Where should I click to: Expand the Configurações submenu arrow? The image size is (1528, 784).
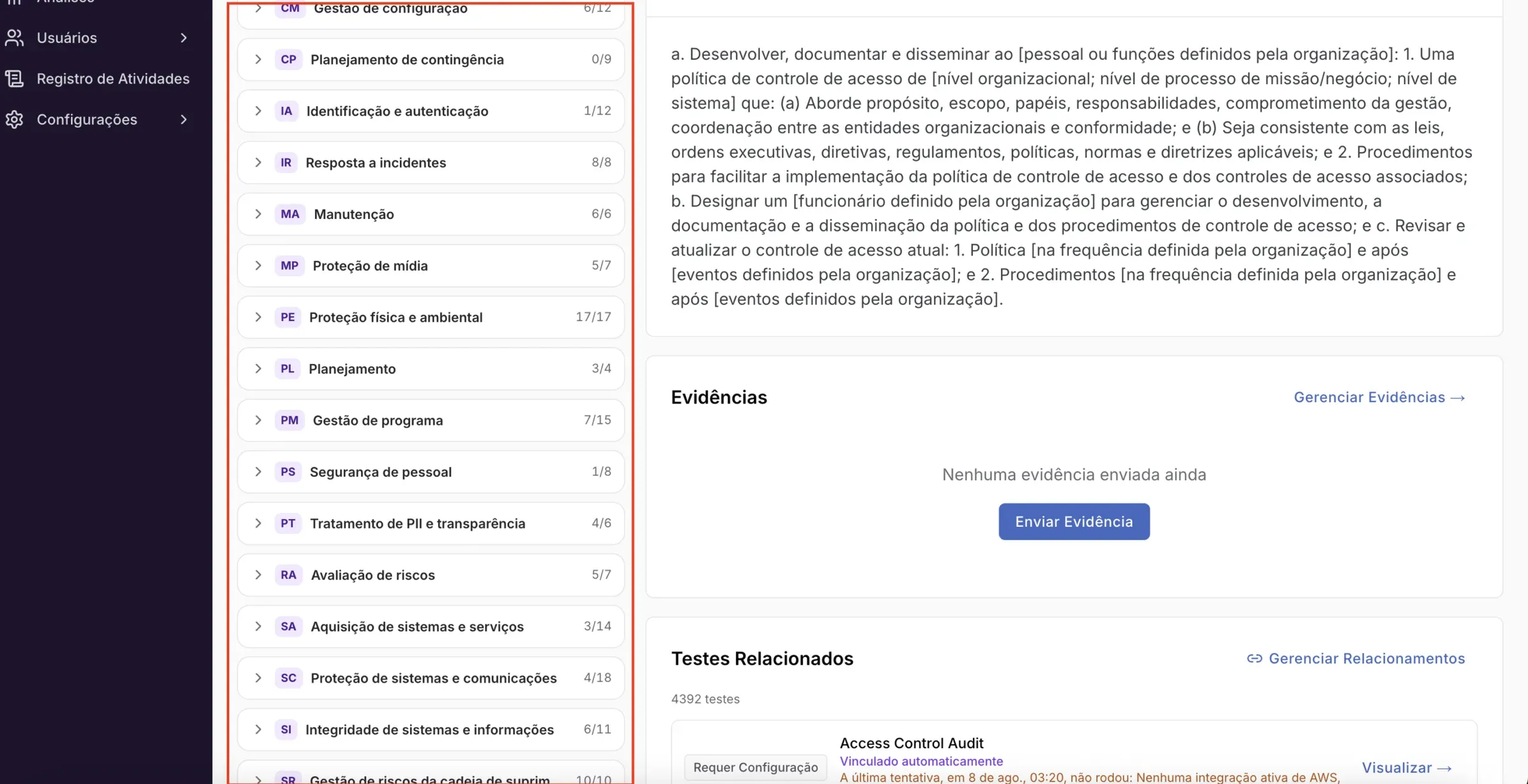point(183,119)
